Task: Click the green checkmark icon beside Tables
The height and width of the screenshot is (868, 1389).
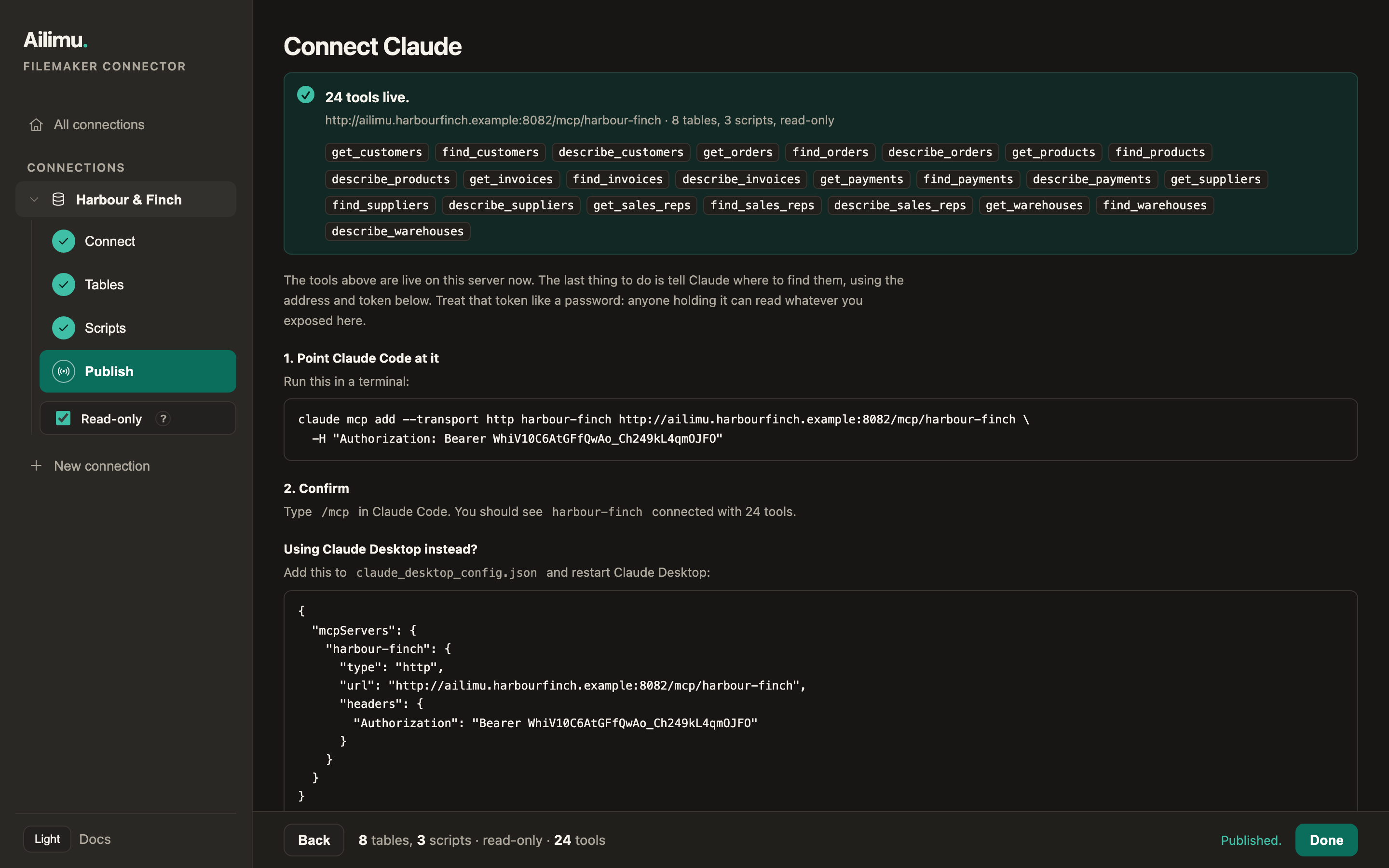Action: [64, 285]
